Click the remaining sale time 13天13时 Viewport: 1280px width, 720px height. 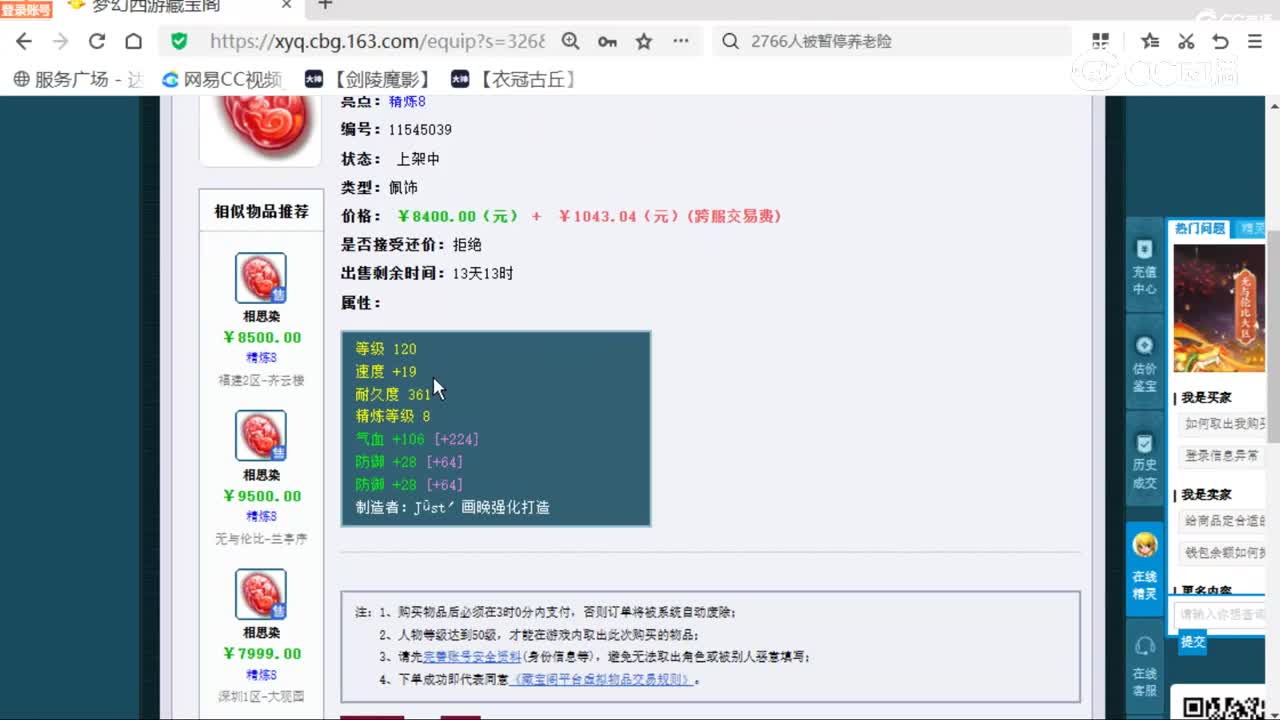[x=483, y=273]
